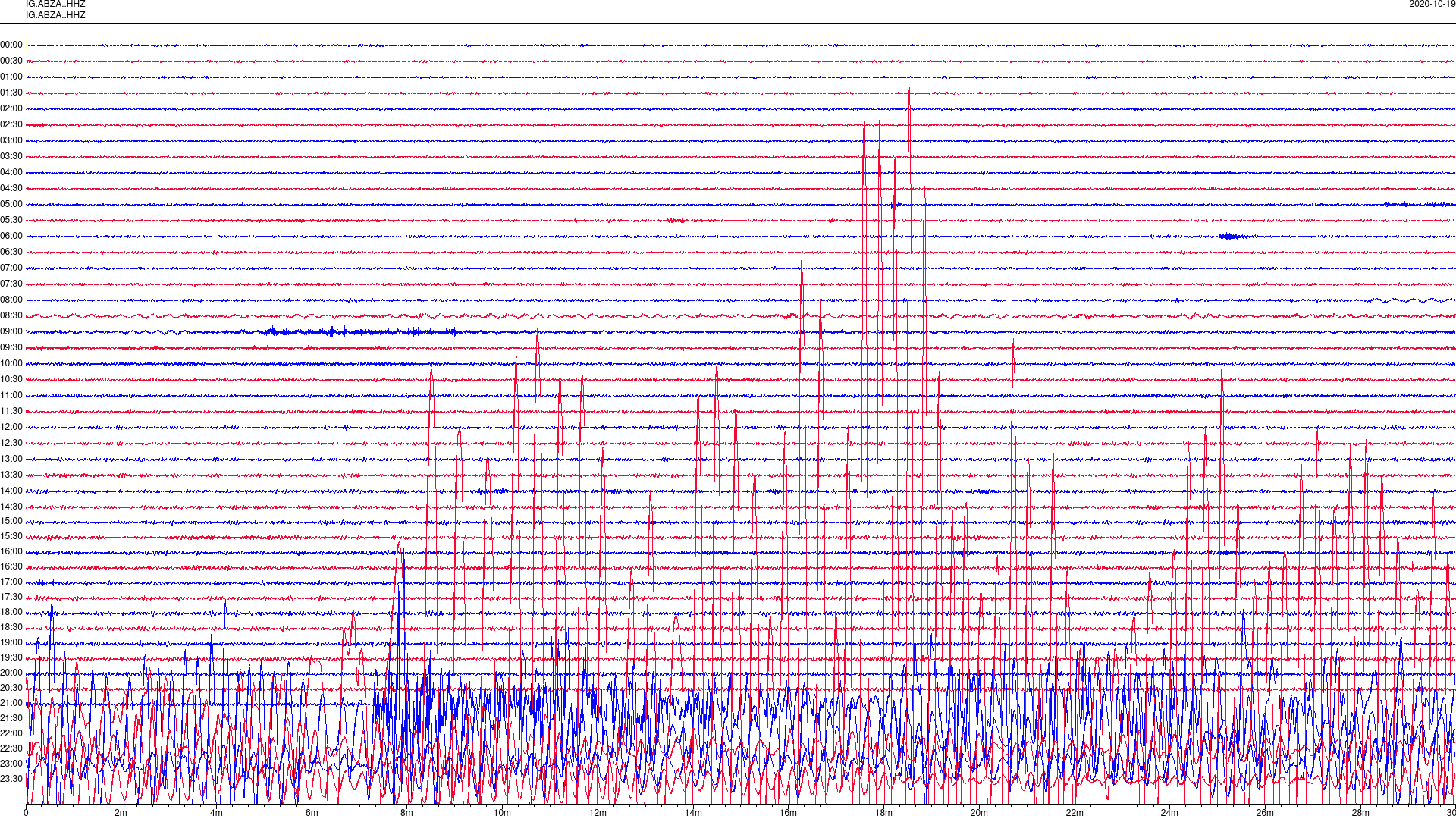Click the 10m tick on time axis
The image size is (1456, 819).
pyautogui.click(x=502, y=813)
